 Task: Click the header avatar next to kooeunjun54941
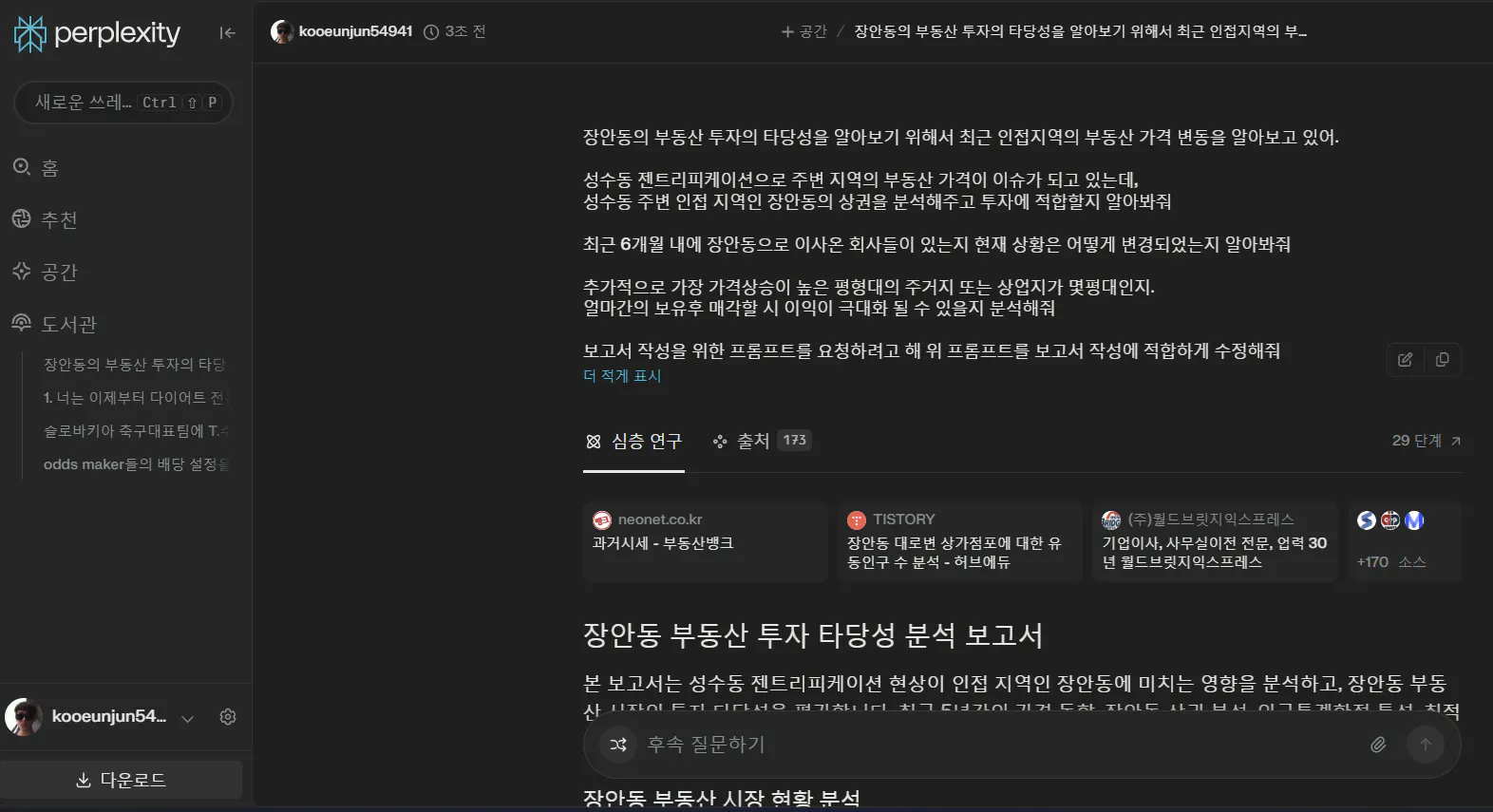(x=282, y=31)
